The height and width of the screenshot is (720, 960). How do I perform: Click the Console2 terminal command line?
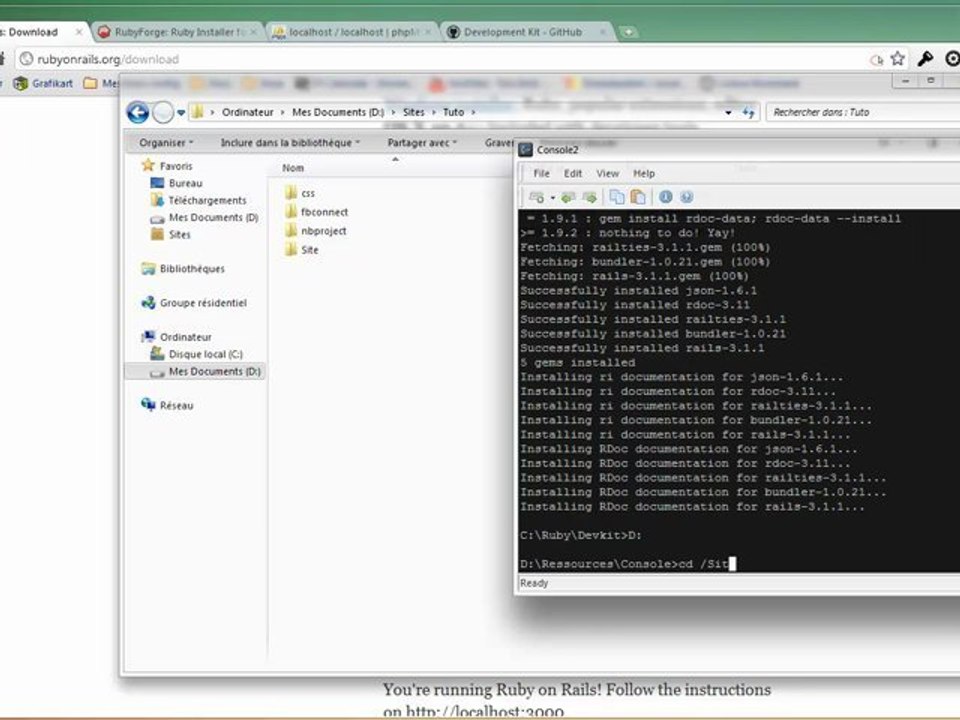click(x=628, y=563)
